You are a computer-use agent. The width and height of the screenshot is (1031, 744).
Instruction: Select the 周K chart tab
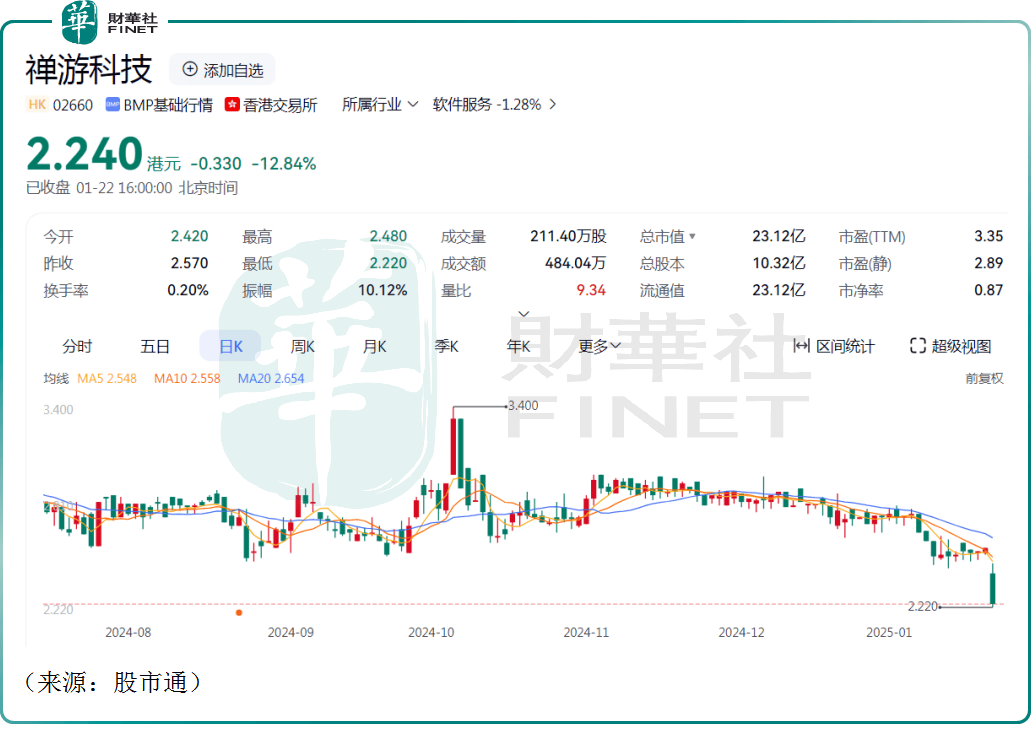point(302,346)
